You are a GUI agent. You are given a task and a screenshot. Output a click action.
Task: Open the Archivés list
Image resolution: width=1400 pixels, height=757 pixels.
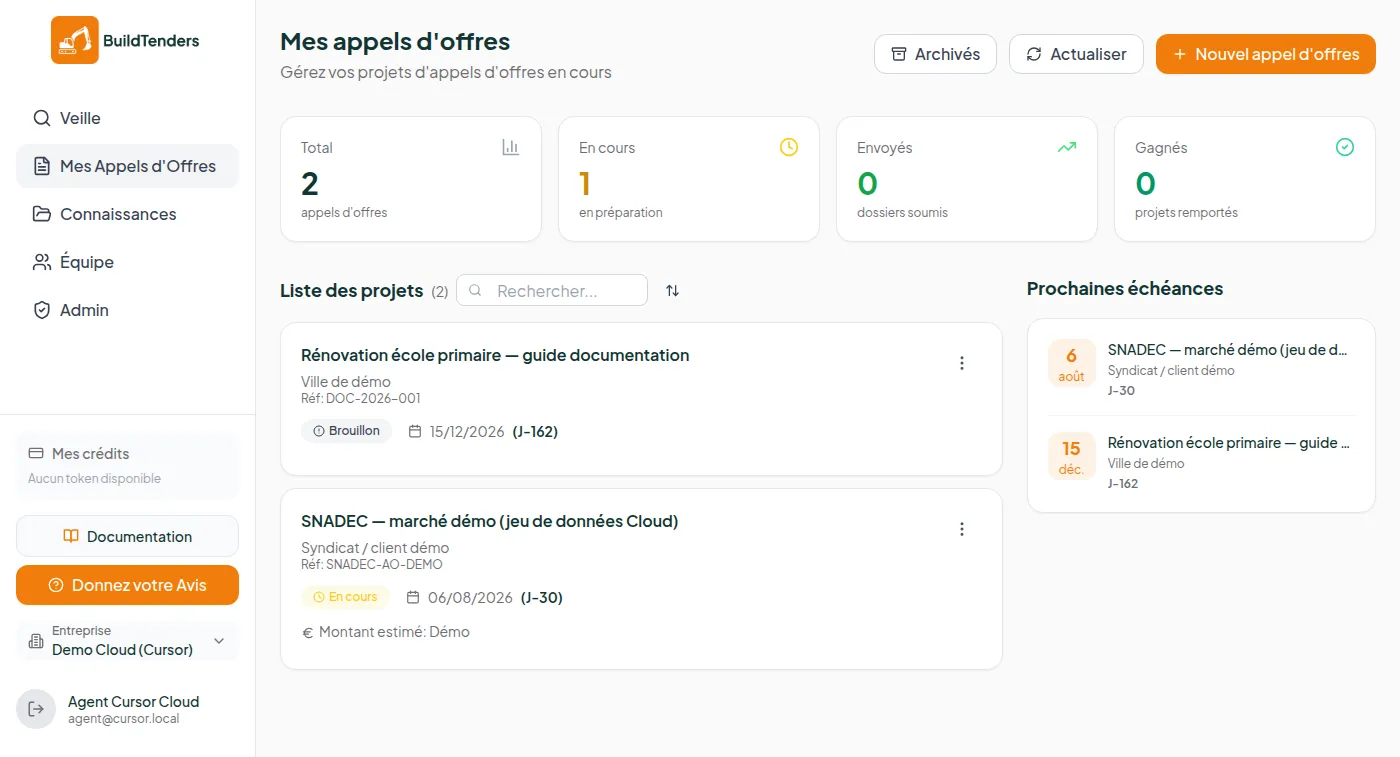point(935,54)
